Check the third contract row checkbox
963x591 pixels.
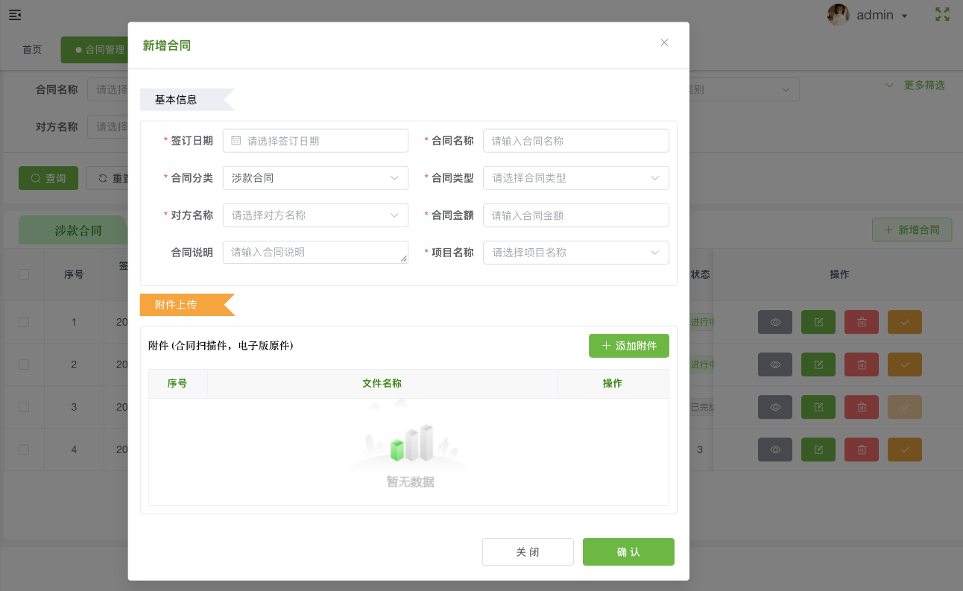[23, 407]
